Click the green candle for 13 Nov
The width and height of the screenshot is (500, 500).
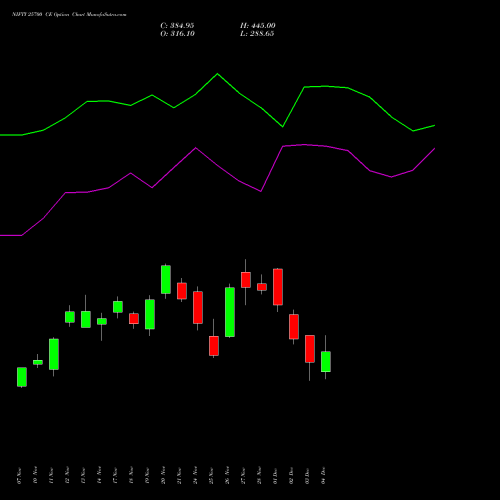(86, 319)
